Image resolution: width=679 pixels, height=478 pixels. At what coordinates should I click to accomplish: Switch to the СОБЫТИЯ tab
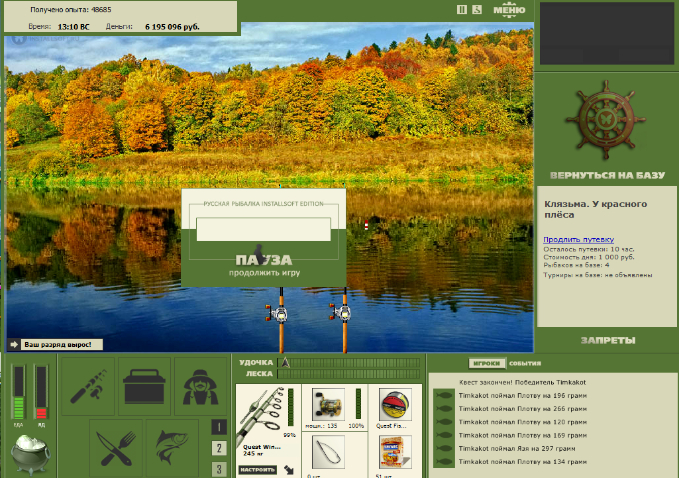525,363
